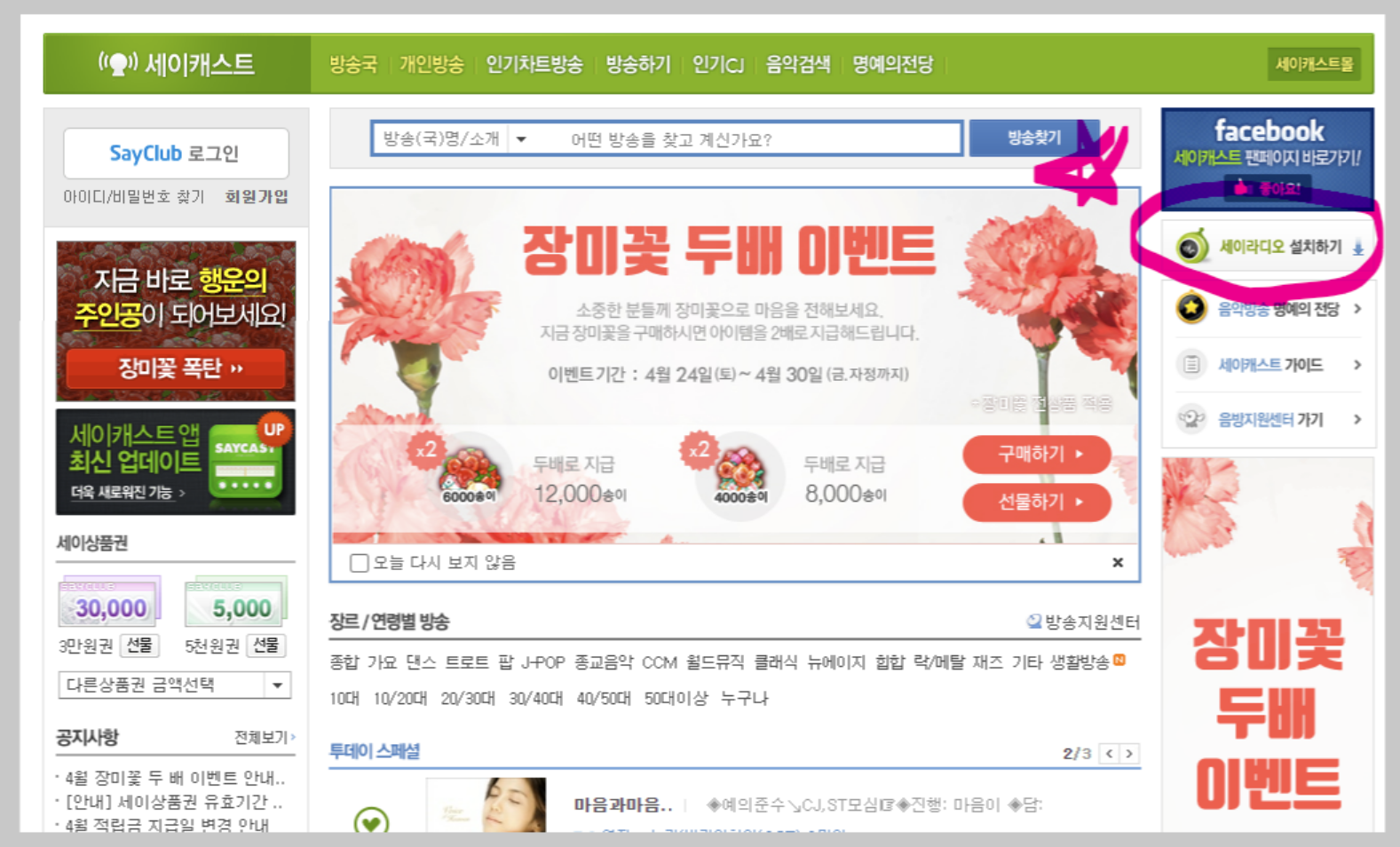Viewport: 1400px width, 847px height.
Task: Open the 음악검색 menu
Action: click(x=797, y=64)
